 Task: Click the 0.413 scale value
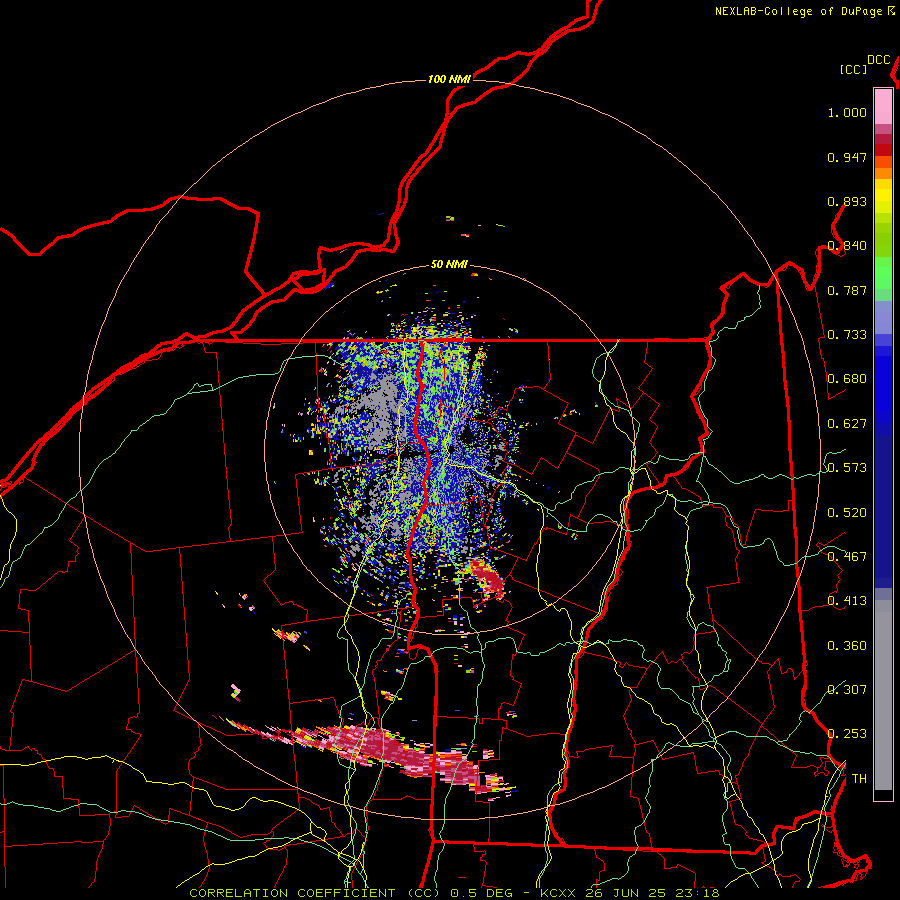[x=847, y=601]
